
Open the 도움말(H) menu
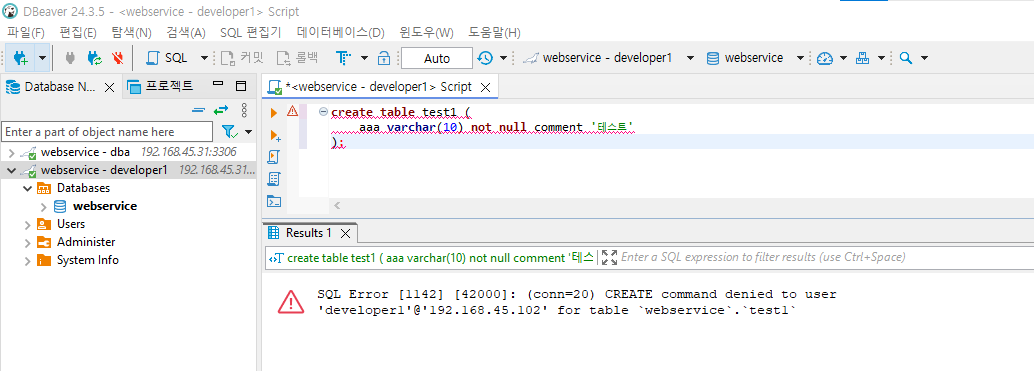coord(494,32)
